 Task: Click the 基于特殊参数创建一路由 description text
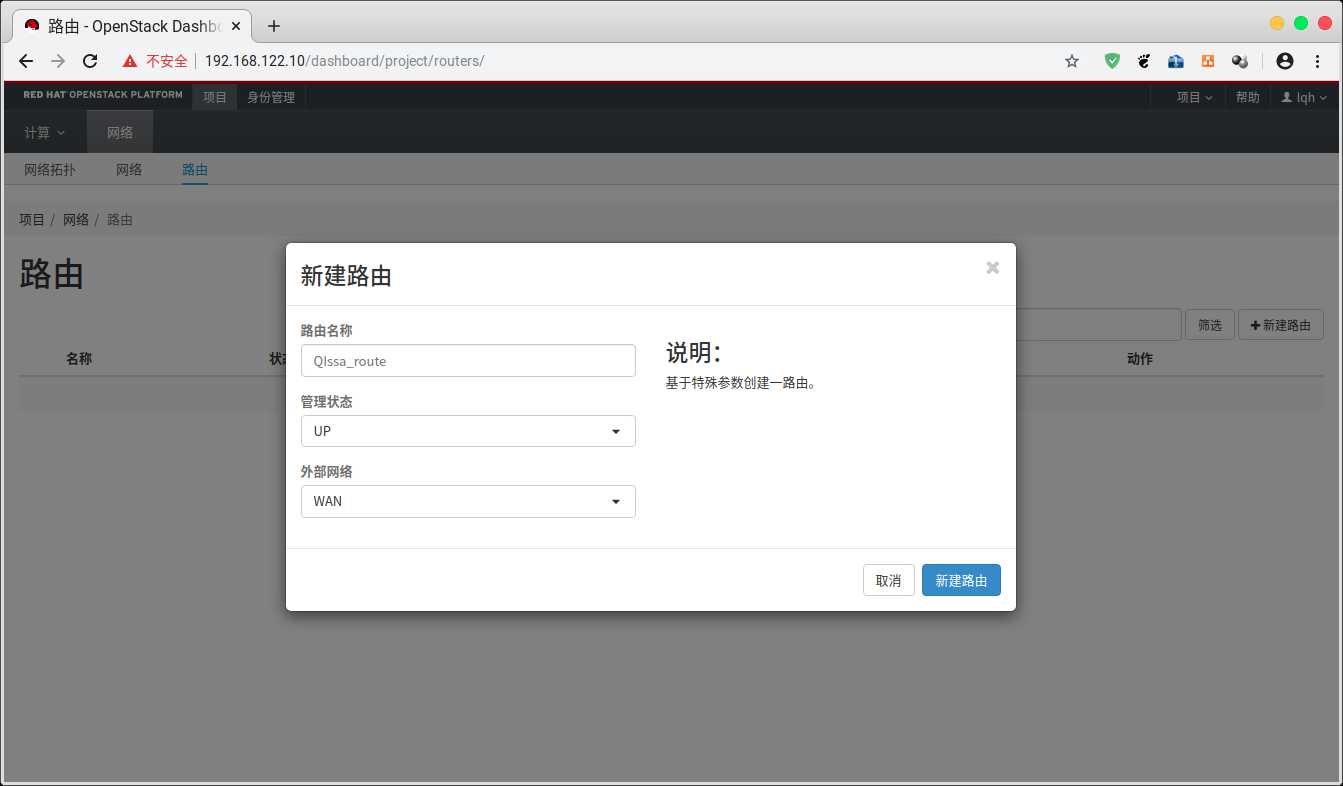(741, 383)
